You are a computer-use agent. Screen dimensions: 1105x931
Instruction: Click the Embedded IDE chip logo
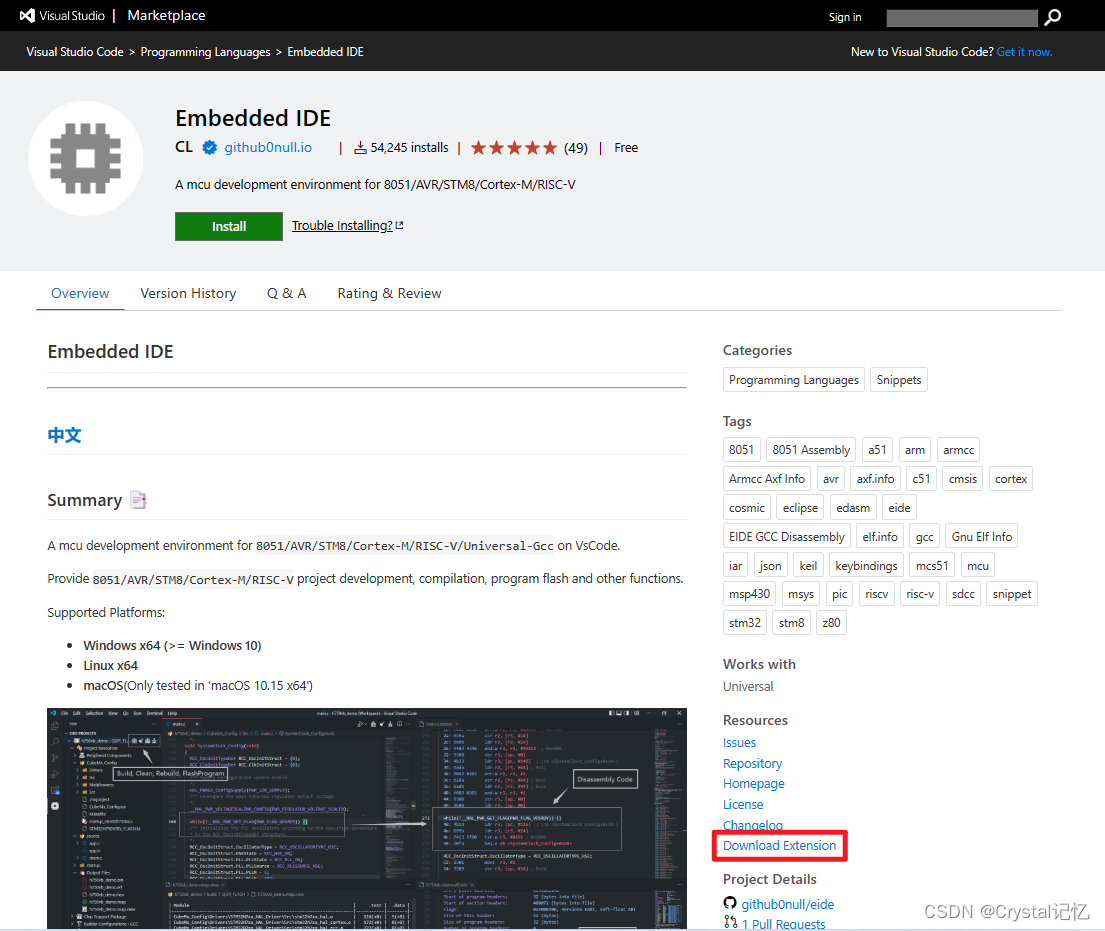[x=85, y=159]
